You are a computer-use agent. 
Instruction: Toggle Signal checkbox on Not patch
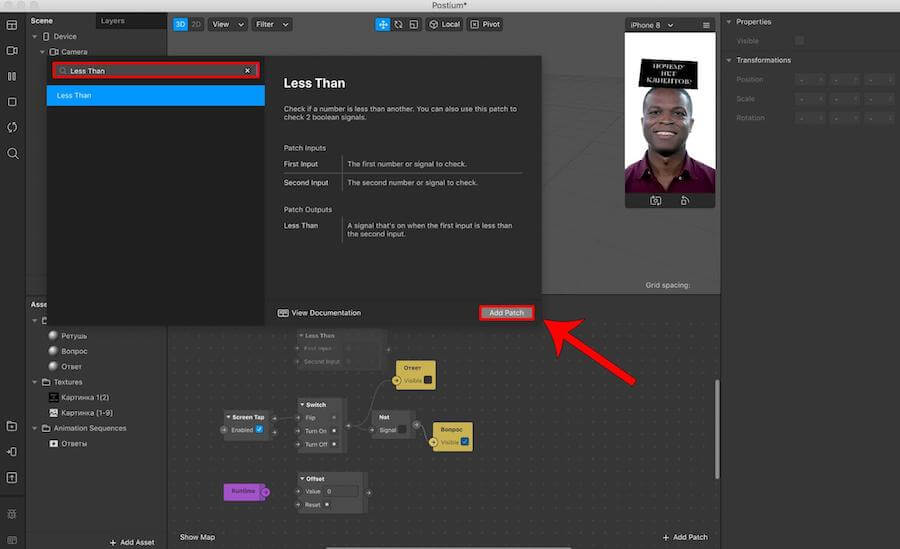pyautogui.click(x=402, y=430)
